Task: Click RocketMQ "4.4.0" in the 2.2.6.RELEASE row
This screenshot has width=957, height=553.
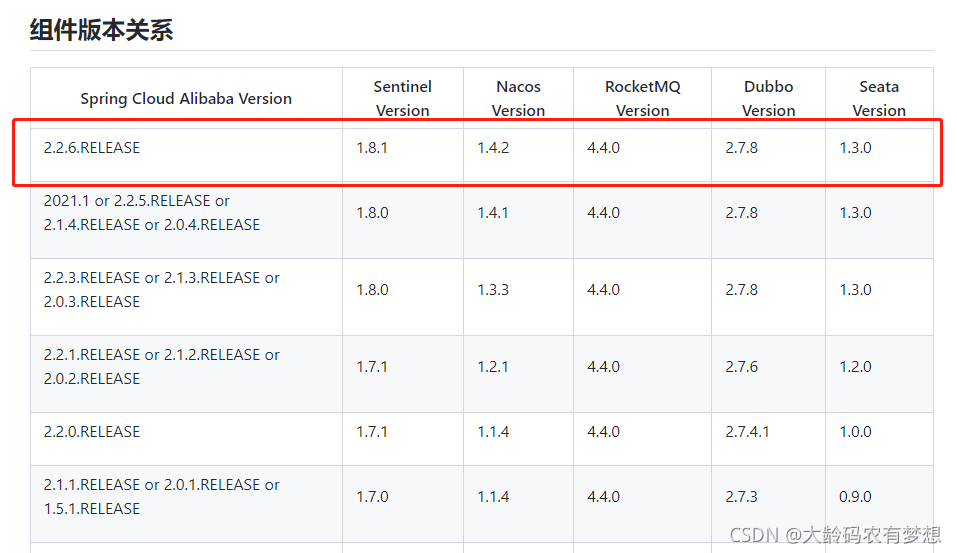Action: point(603,148)
